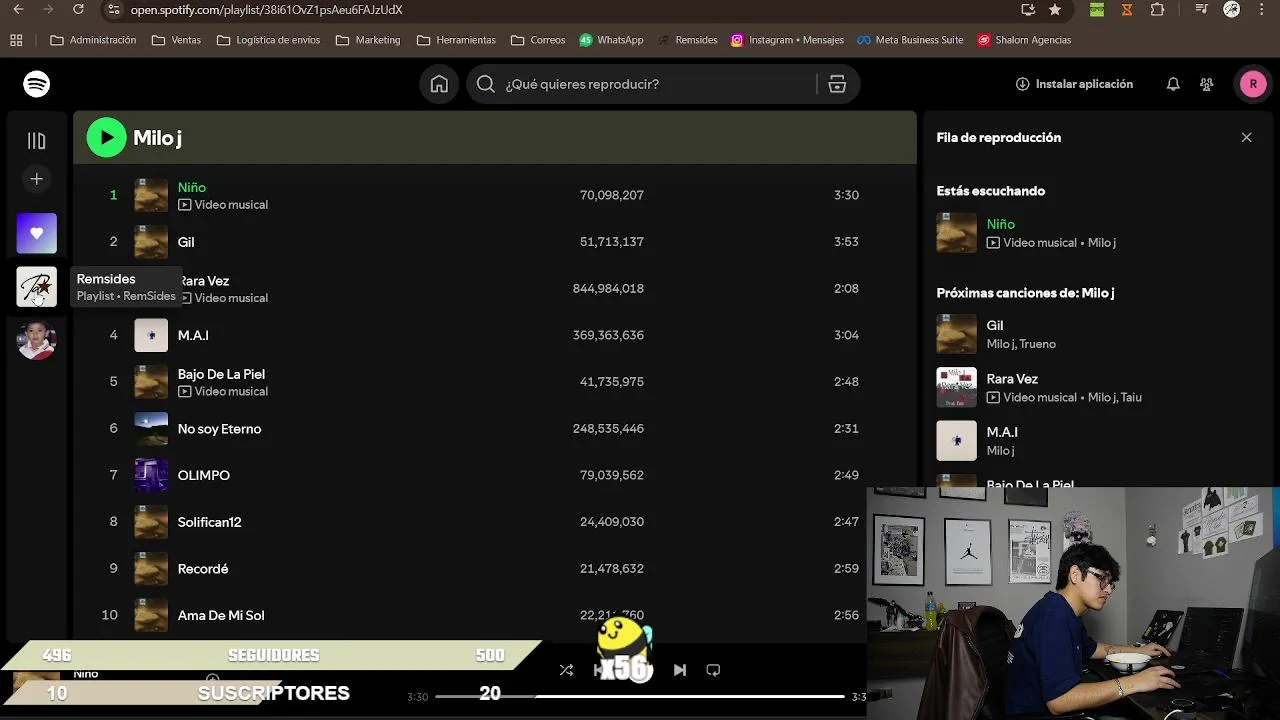Open notifications bell icon
The height and width of the screenshot is (720, 1280).
[x=1173, y=84]
